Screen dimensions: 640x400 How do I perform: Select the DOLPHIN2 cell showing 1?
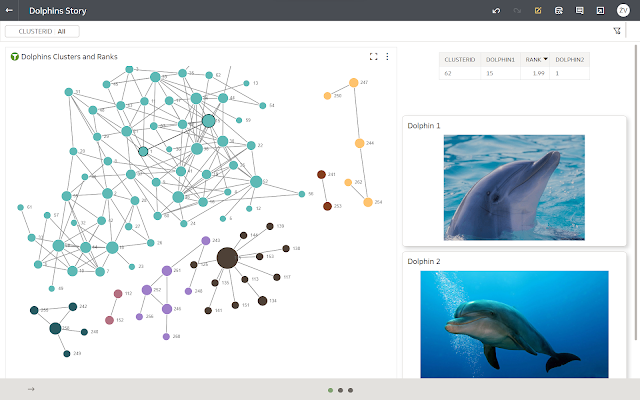point(569,73)
